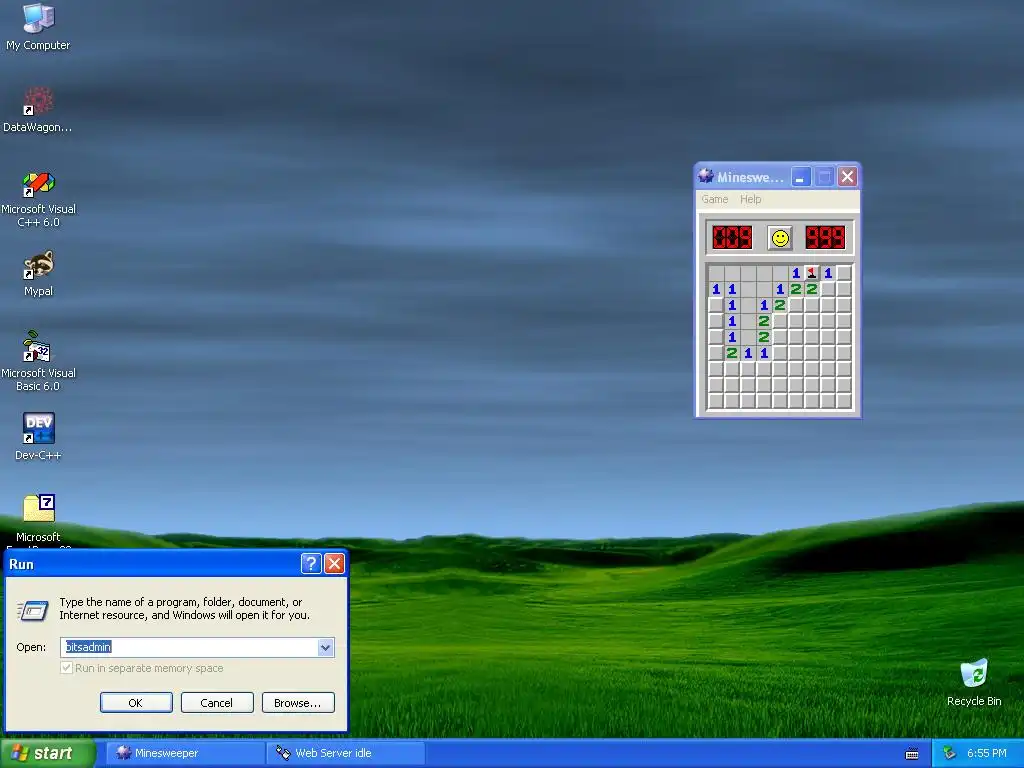Select the Dev-C++ desktop shortcut
The image size is (1024, 768).
(38, 436)
